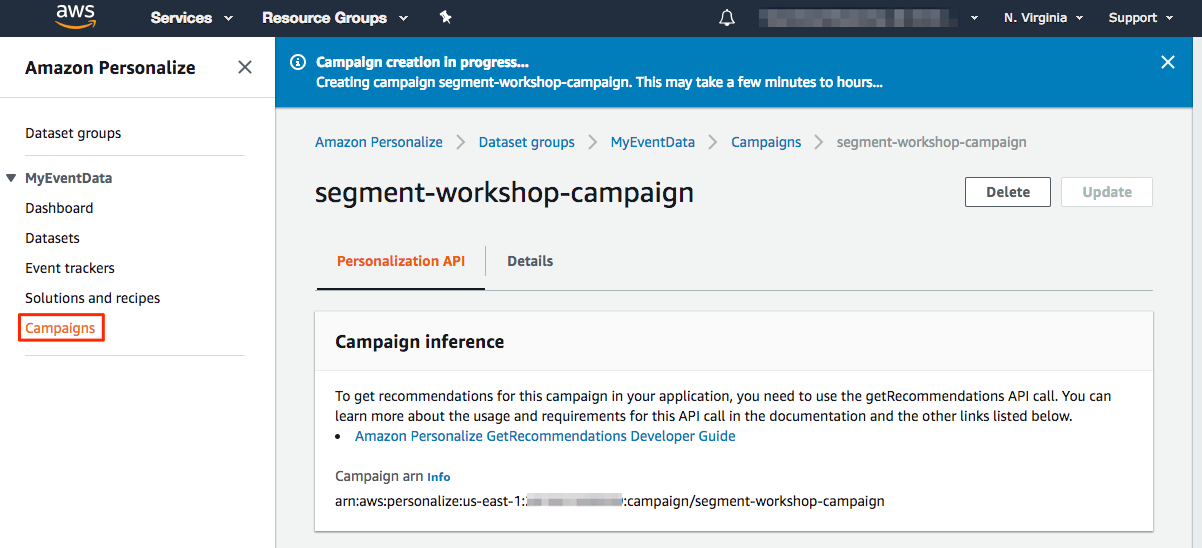Viewport: 1202px width, 548px height.
Task: Go to Dataset groups in breadcrumb
Action: pyautogui.click(x=526, y=142)
